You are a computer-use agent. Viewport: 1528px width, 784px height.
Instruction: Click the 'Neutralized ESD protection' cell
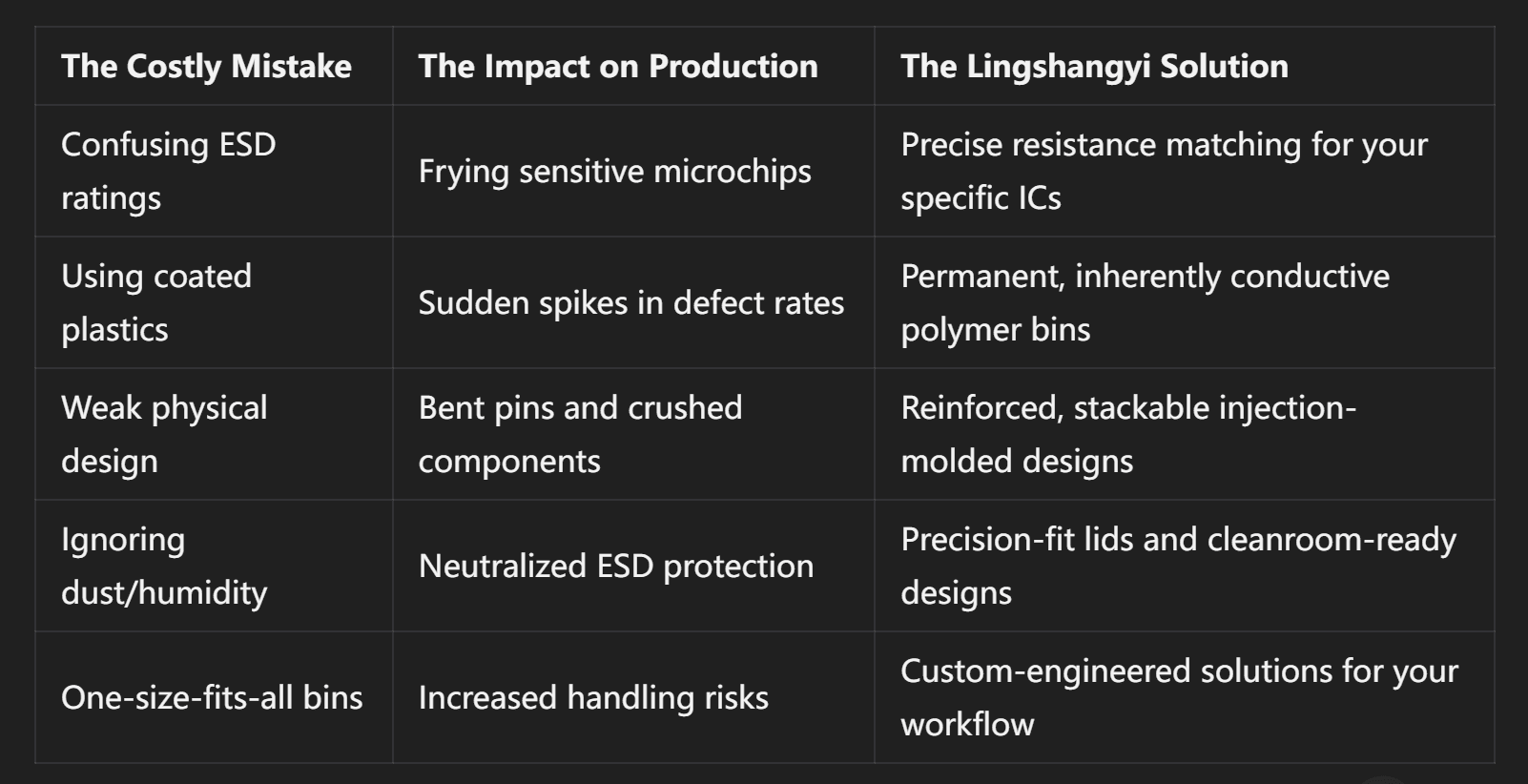coord(615,567)
